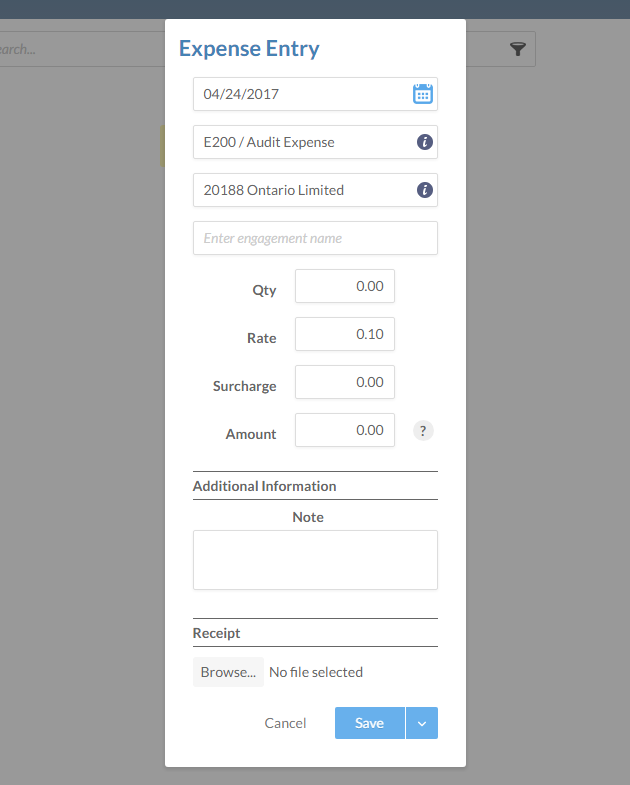Browse for a receipt file
Screen dimensions: 630x785
pyautogui.click(x=228, y=672)
